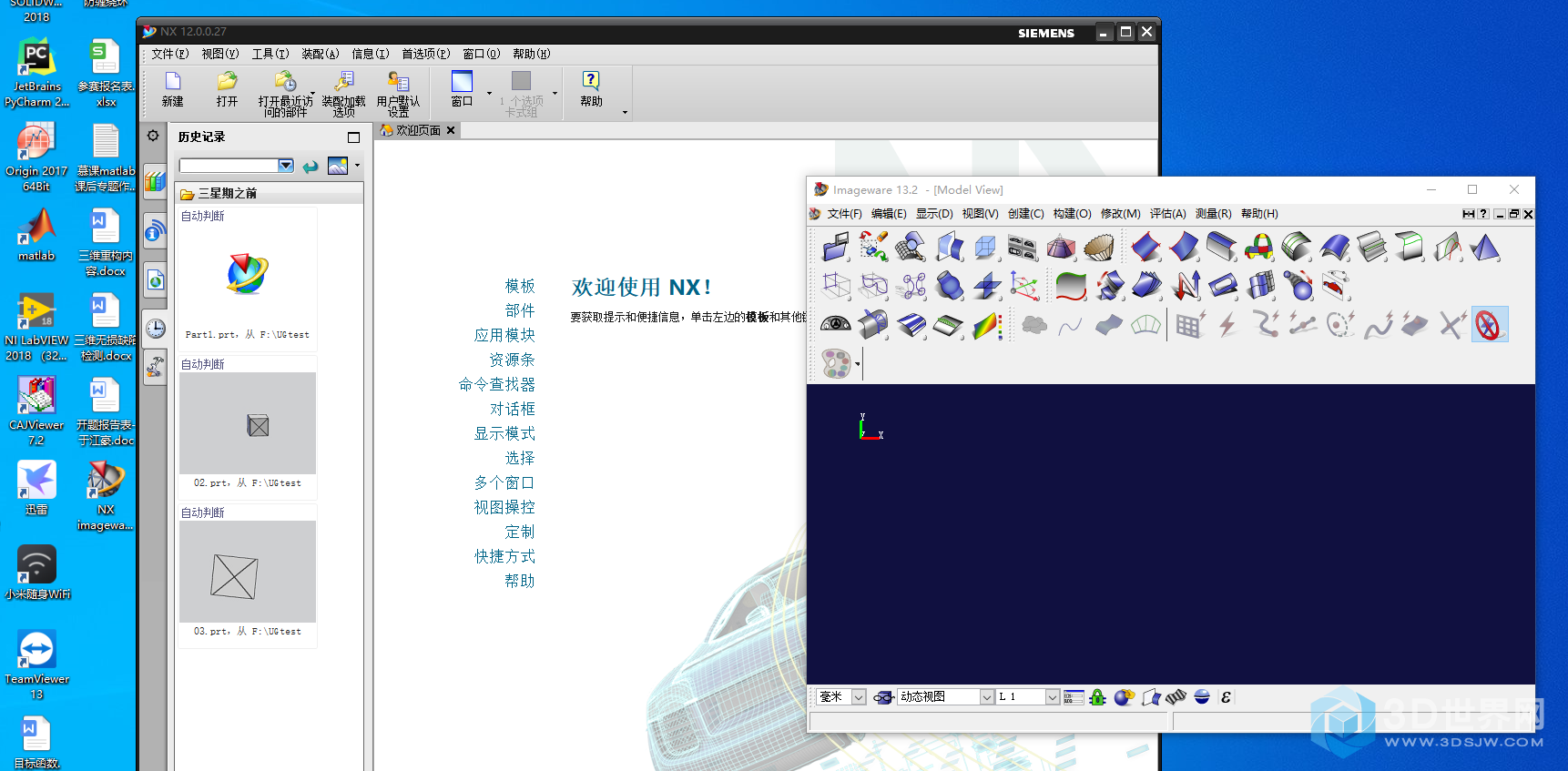Click the four-car viewport layout icon
The height and width of the screenshot is (771, 1568).
1023,247
